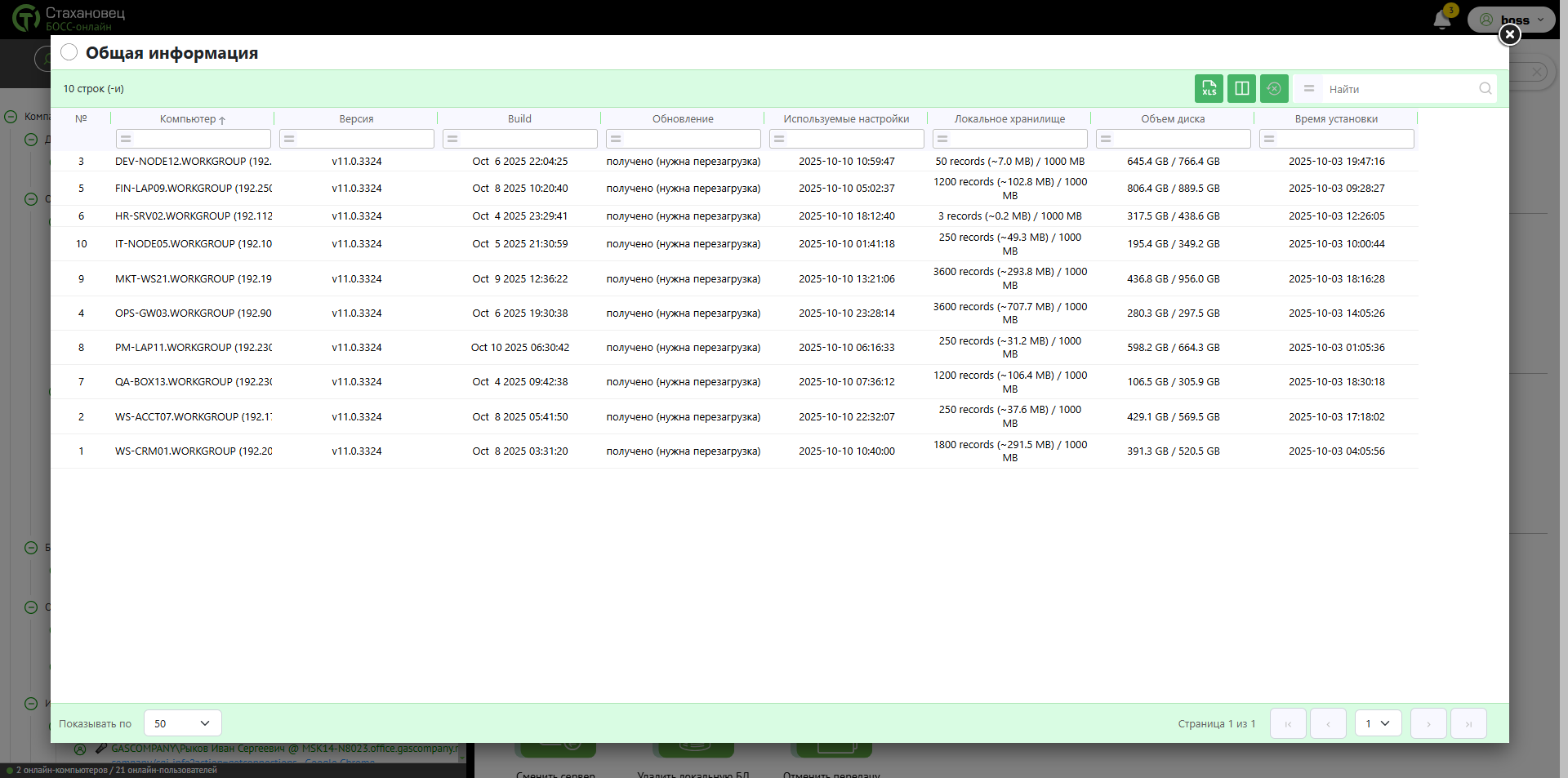The height and width of the screenshot is (778, 1568).
Task: Sort by the Компьютер column header
Action: pyautogui.click(x=188, y=119)
